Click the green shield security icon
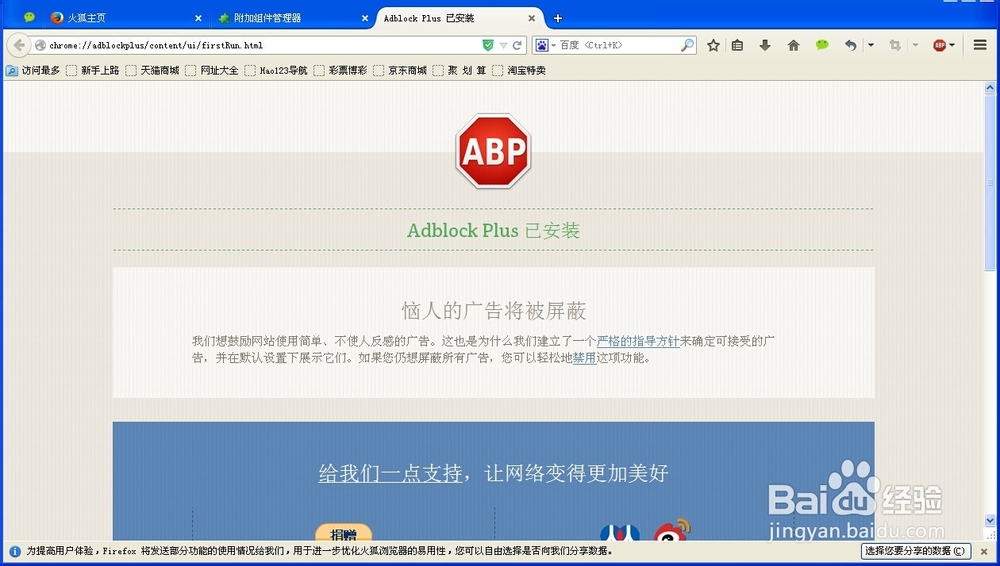This screenshot has height=566, width=1000. pos(488,45)
